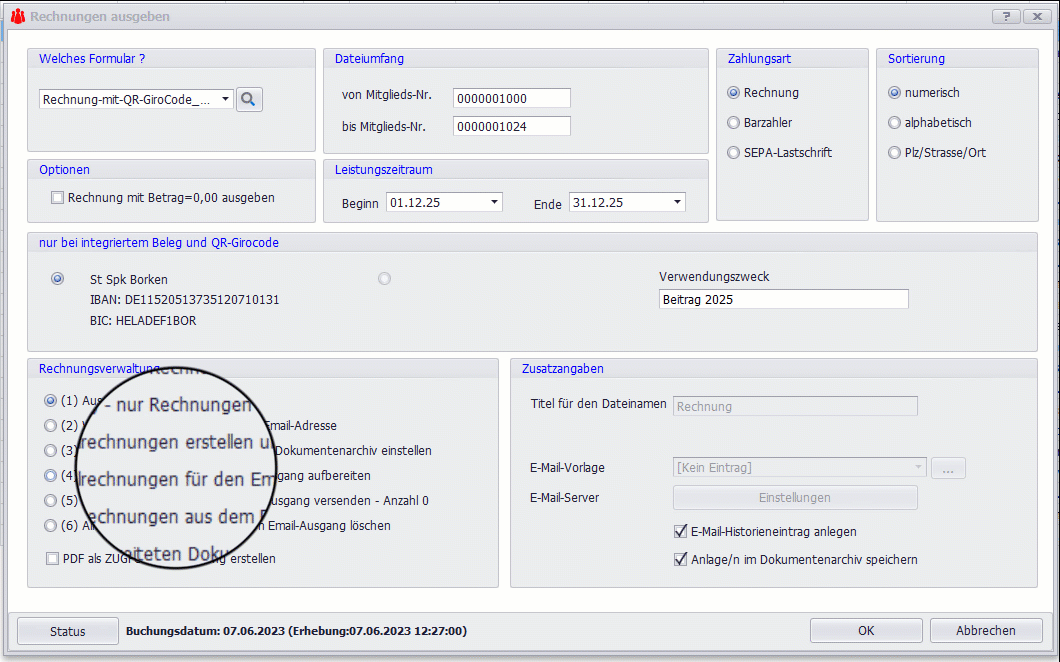Click the help question mark button in title bar

[x=1006, y=17]
